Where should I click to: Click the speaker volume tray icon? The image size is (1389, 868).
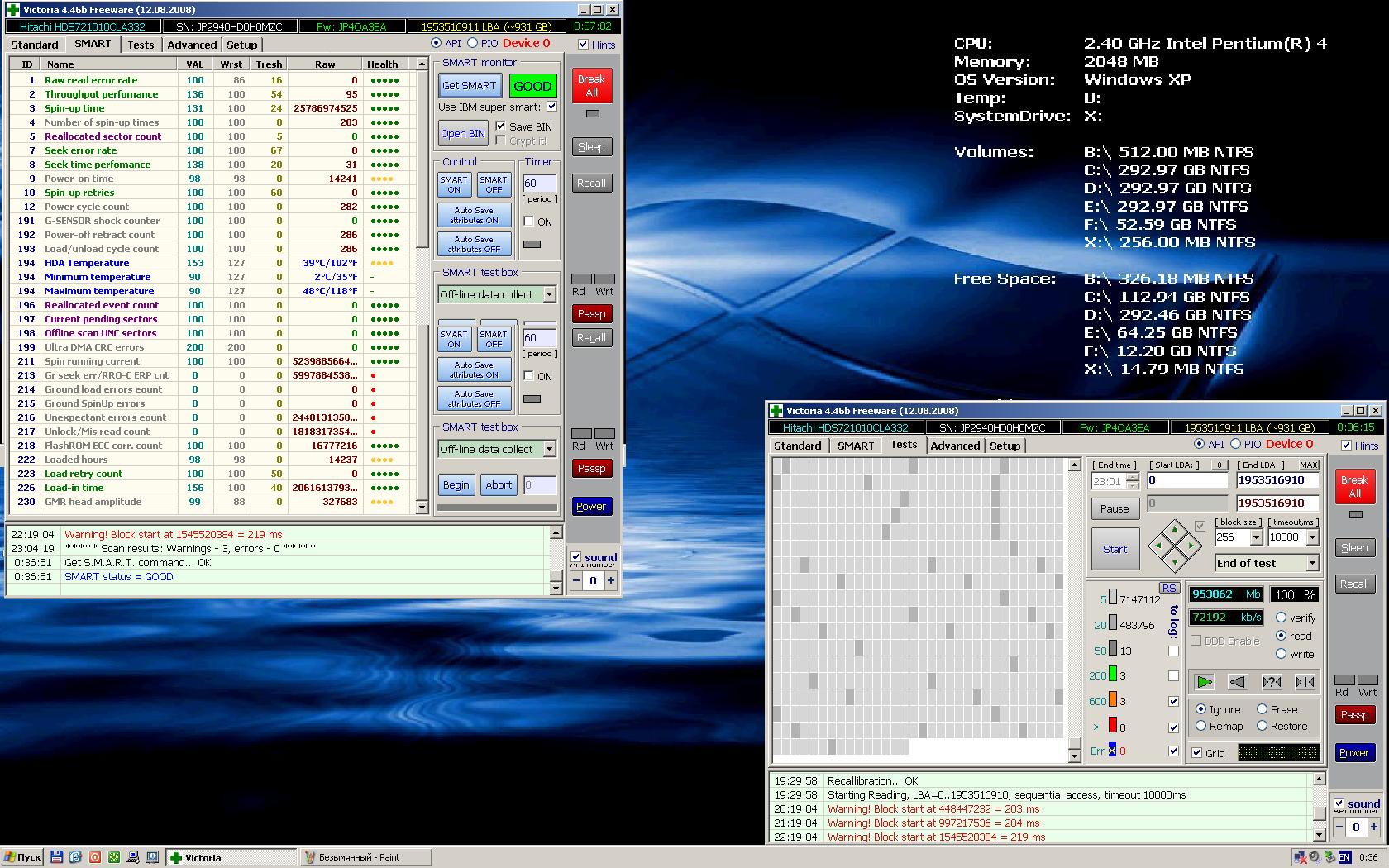1315,857
